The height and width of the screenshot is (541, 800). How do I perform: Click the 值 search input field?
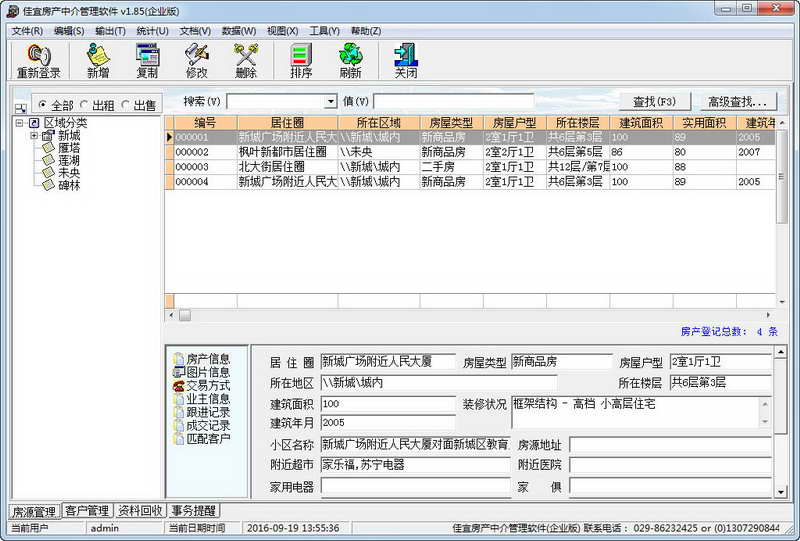(x=454, y=102)
